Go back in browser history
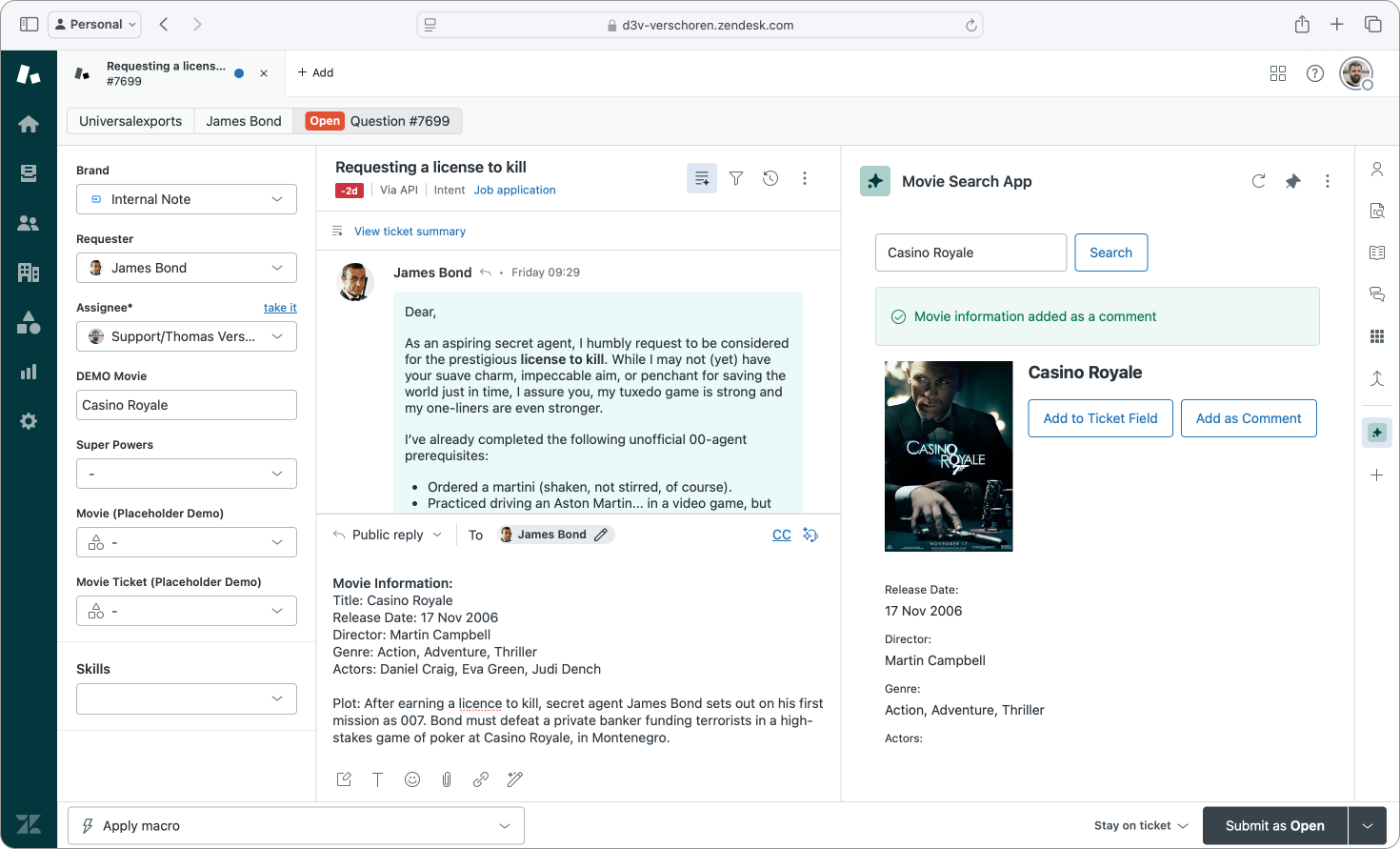Viewport: 1400px width, 849px height. point(164,24)
